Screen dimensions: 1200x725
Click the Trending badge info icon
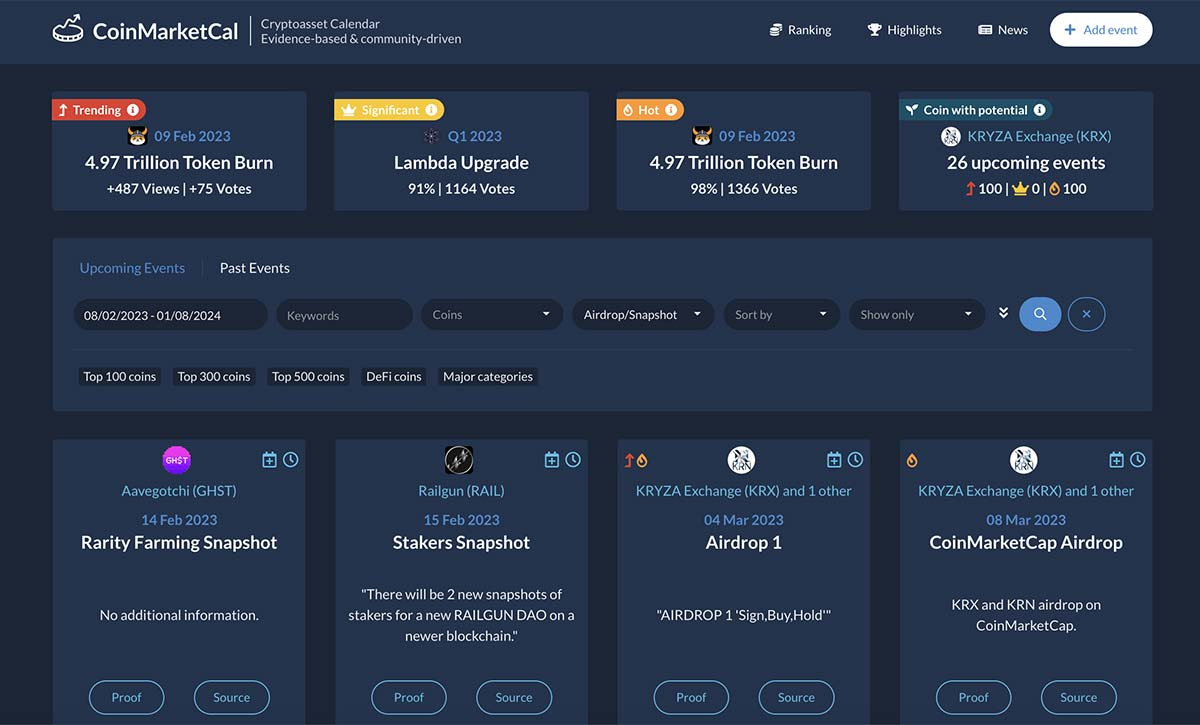coord(133,110)
